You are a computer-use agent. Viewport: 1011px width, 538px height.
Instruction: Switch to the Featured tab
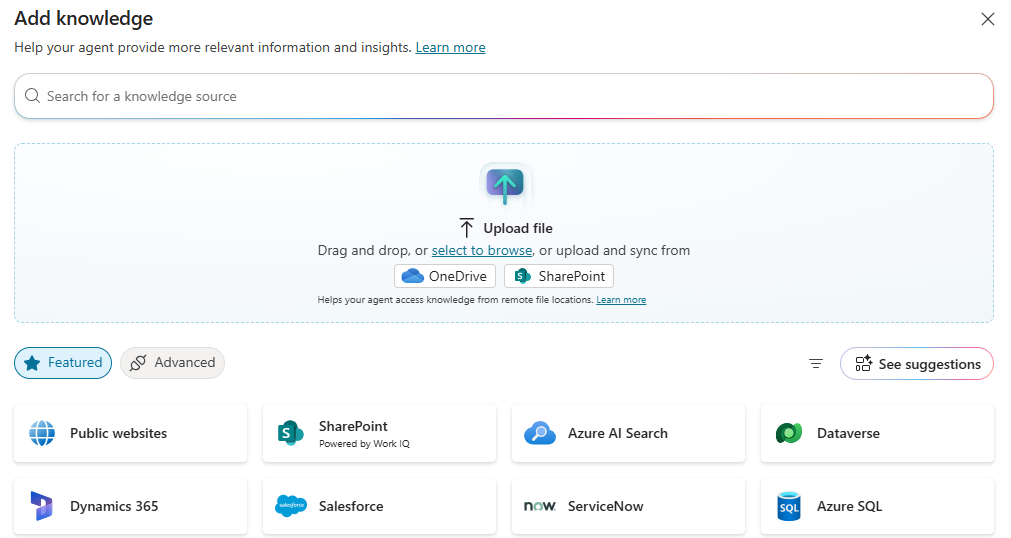[63, 363]
